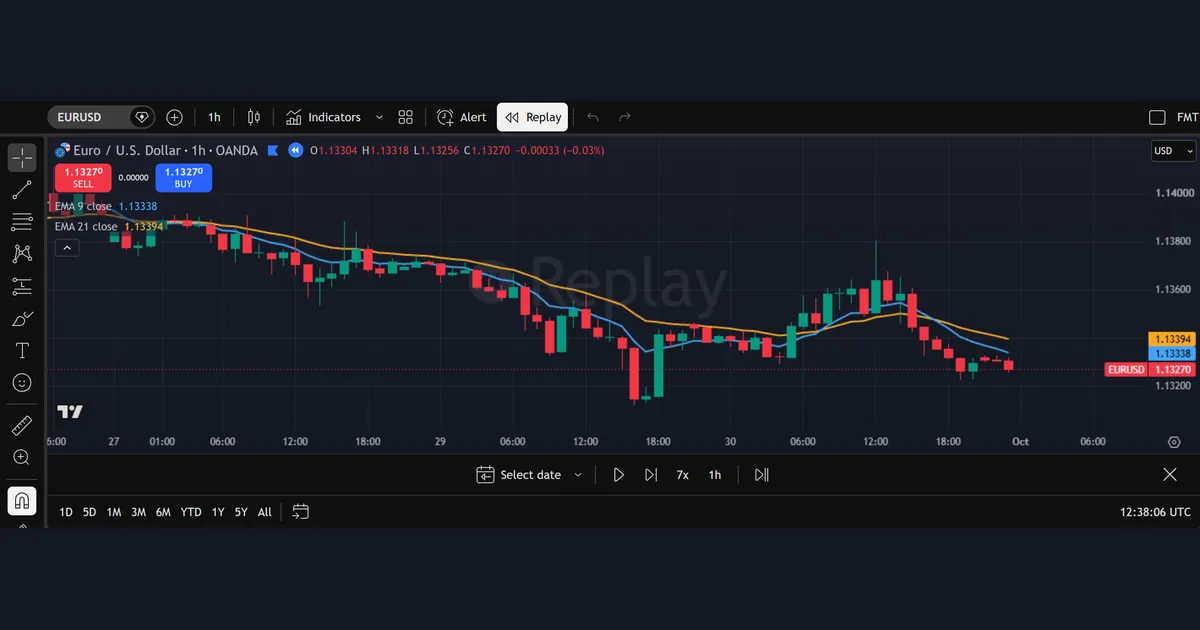This screenshot has width=1200, height=630.
Task: Open the Indicators dialog
Action: 323,117
